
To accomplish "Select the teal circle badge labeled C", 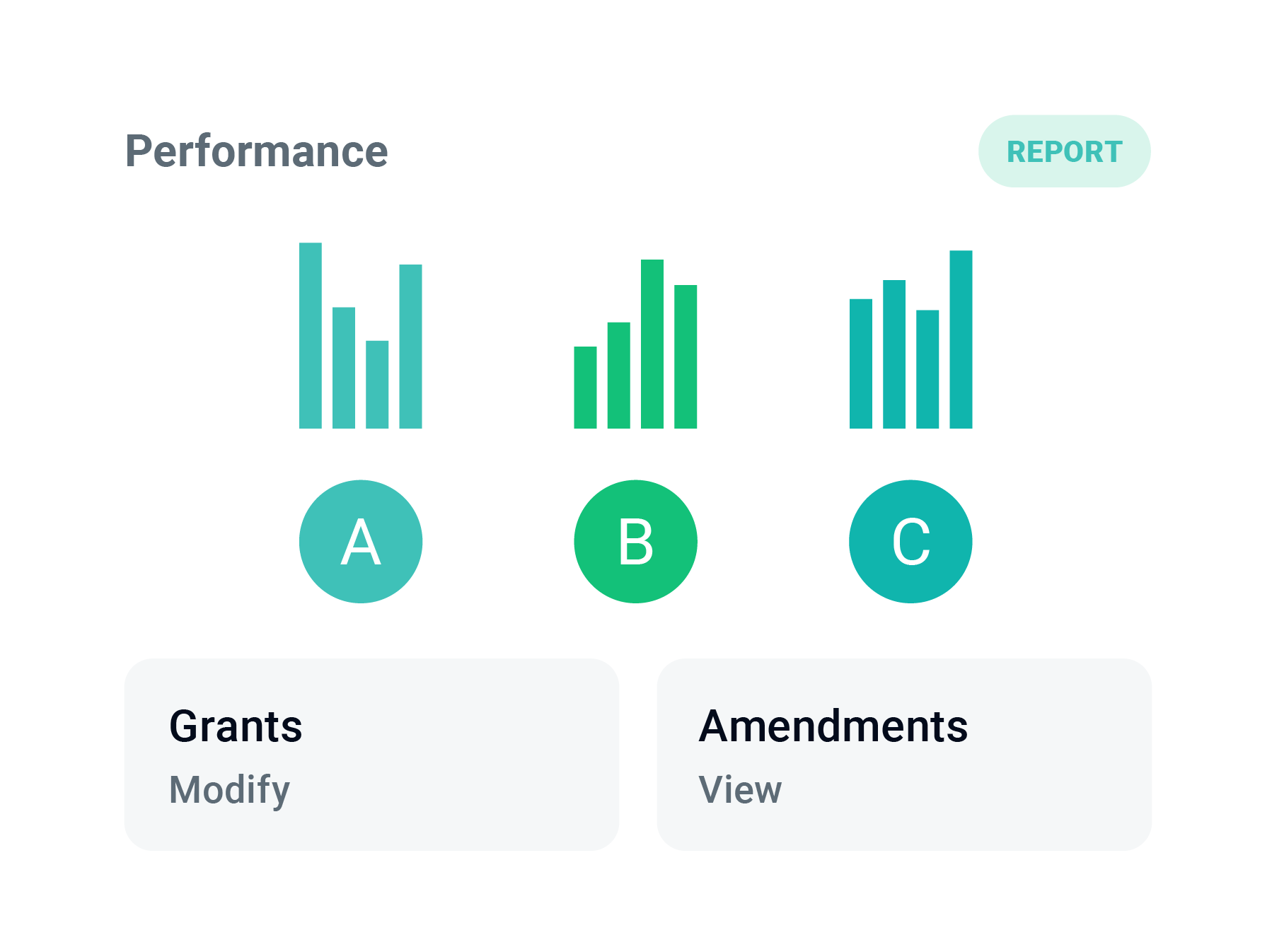I will pyautogui.click(x=910, y=542).
